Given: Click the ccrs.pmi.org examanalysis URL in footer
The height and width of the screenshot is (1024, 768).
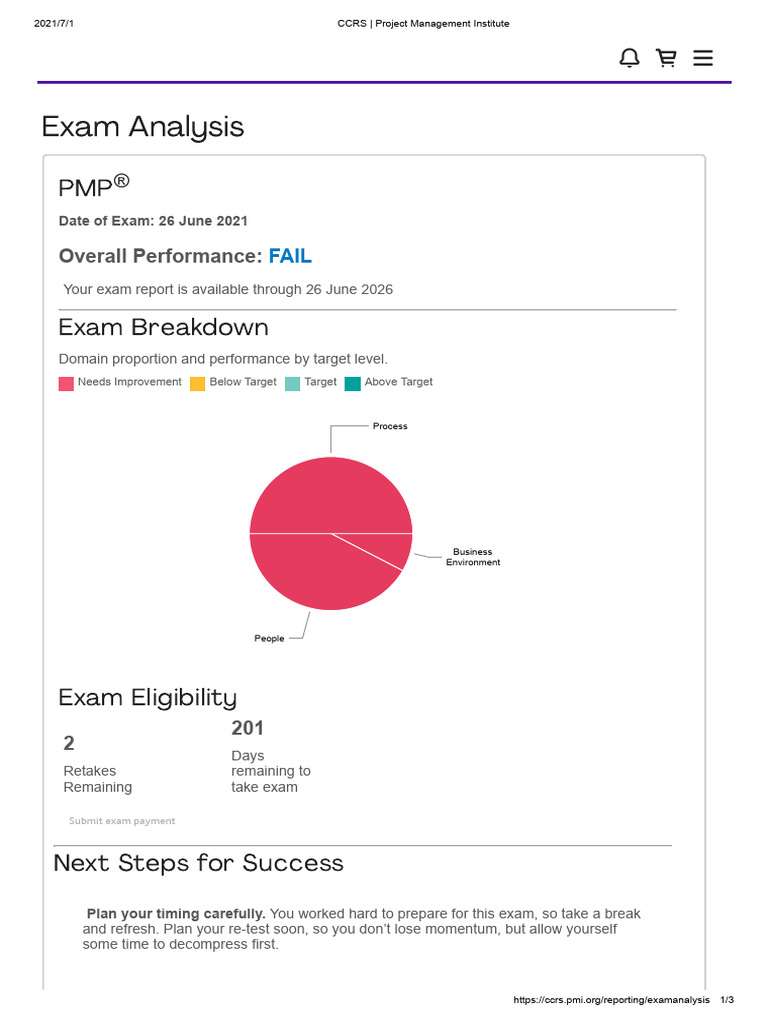Looking at the screenshot, I should 611,999.
